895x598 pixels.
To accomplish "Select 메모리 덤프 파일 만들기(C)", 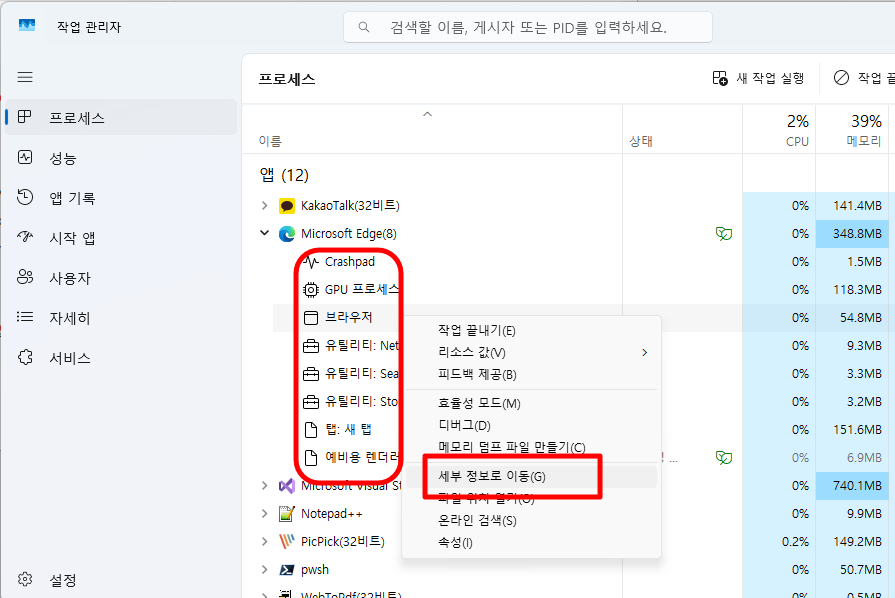I will (x=531, y=447).
